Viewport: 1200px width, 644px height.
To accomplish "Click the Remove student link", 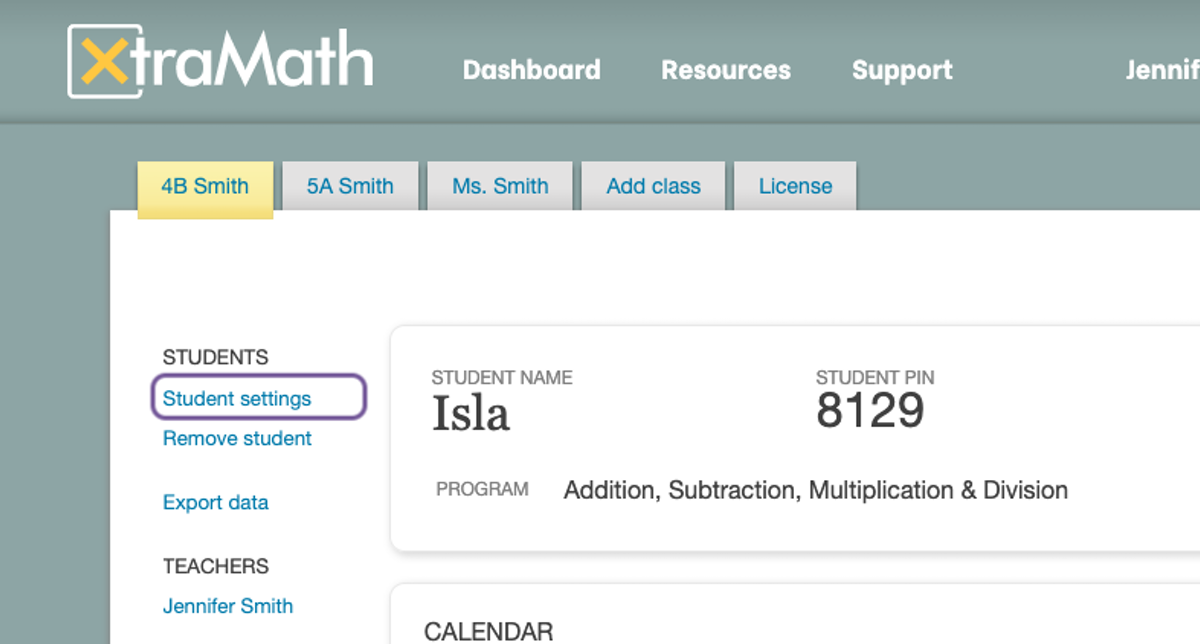I will pos(237,438).
